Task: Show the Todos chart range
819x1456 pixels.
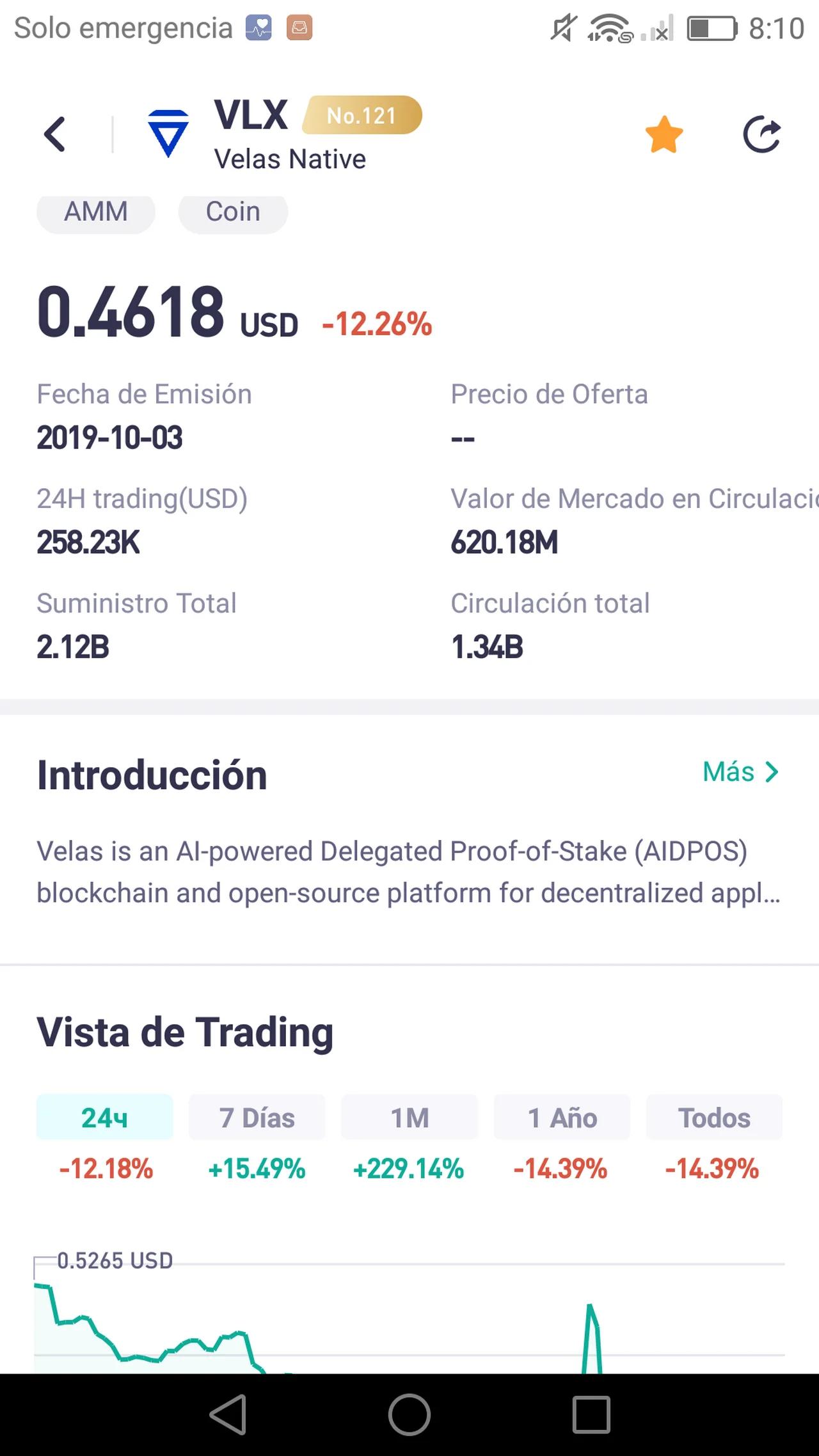Action: point(714,1118)
